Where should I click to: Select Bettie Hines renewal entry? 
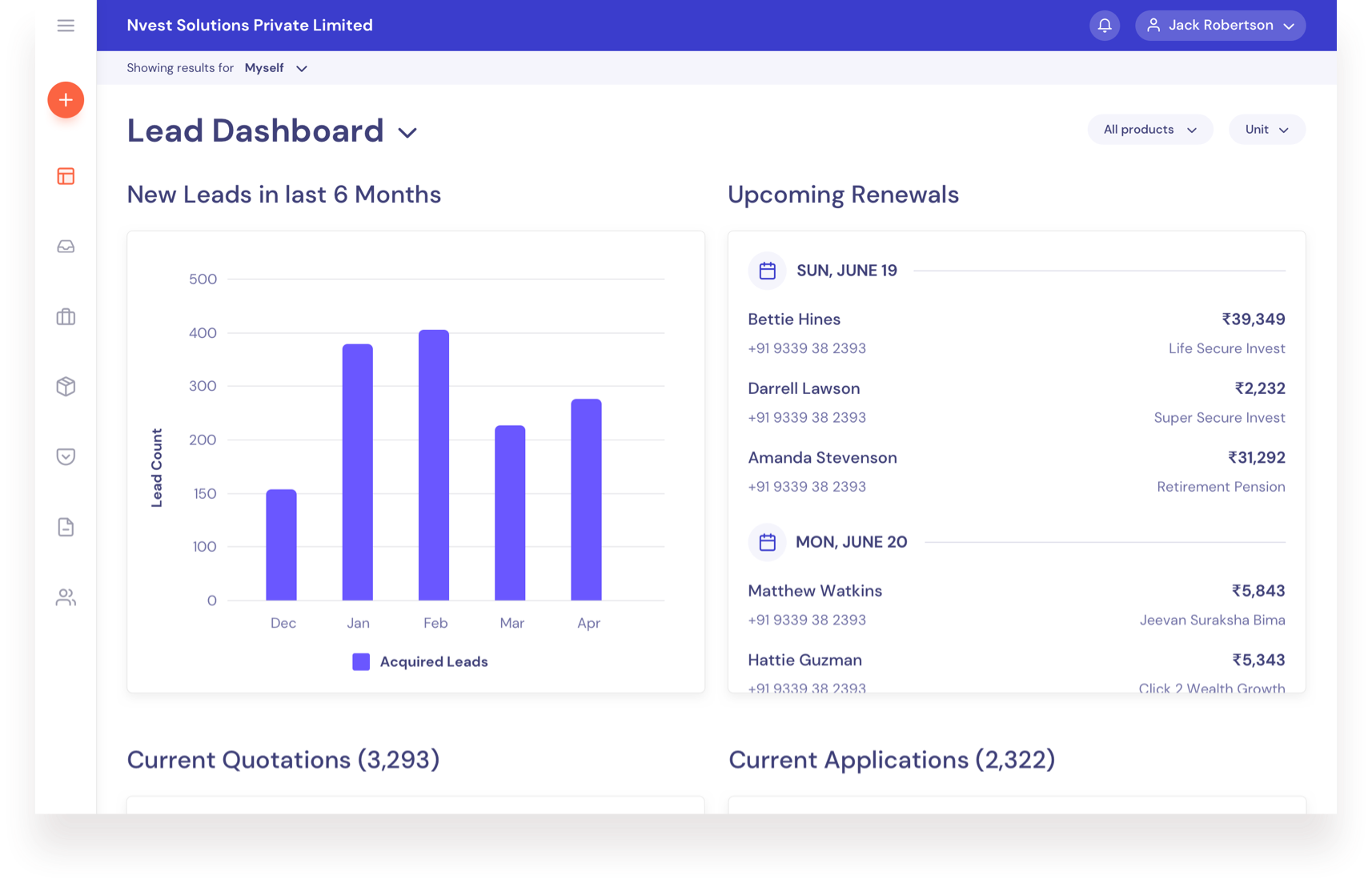(x=793, y=319)
